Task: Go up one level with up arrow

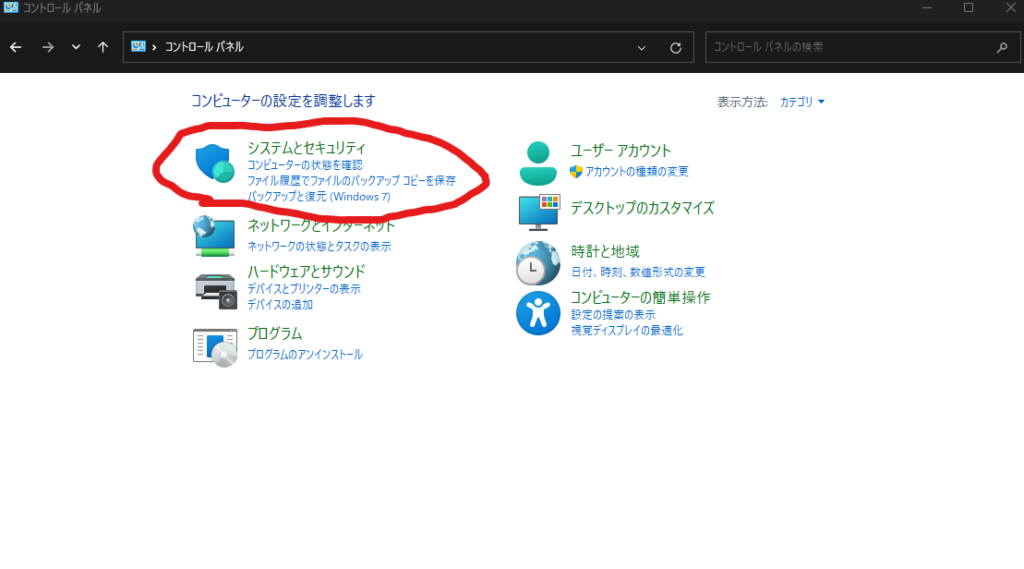Action: point(103,47)
